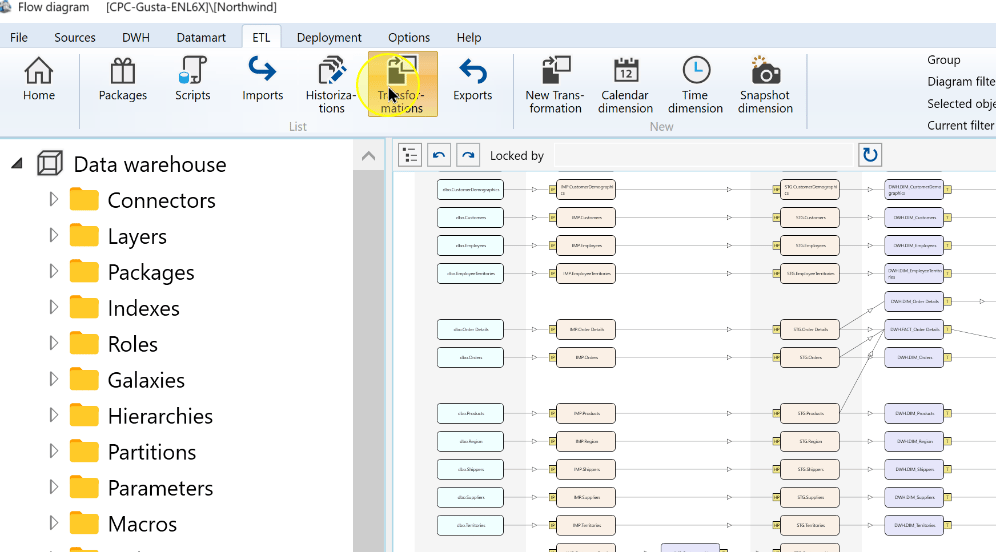Switch to the Sources tab
996x552 pixels.
point(75,37)
